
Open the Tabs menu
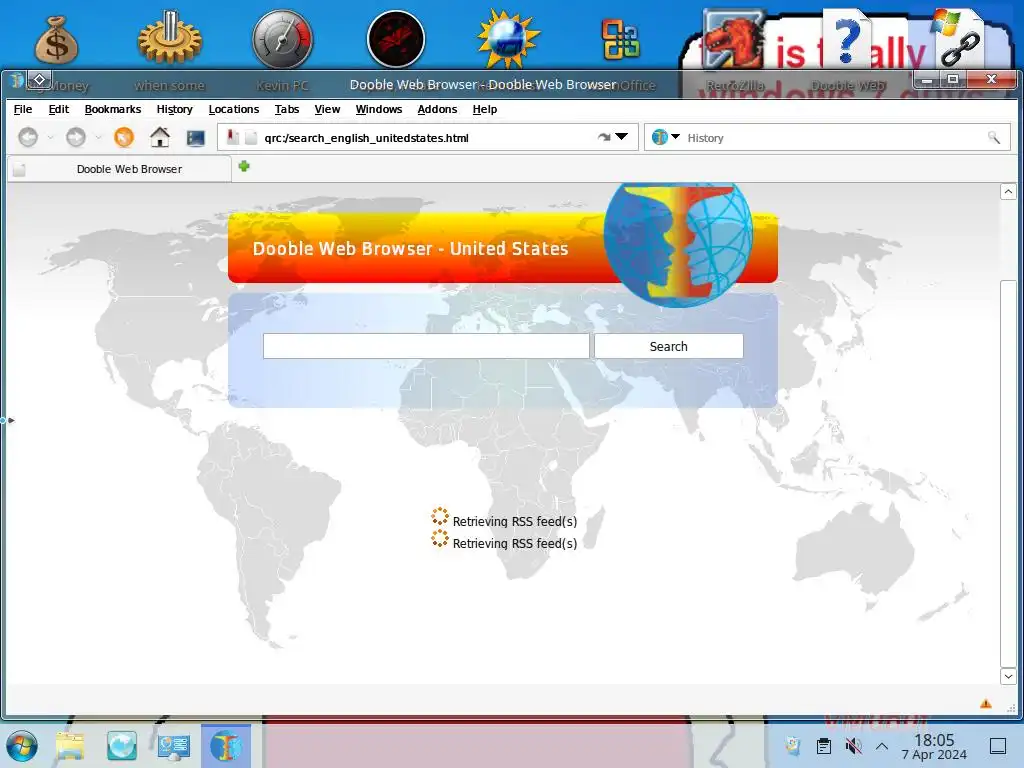(x=287, y=109)
